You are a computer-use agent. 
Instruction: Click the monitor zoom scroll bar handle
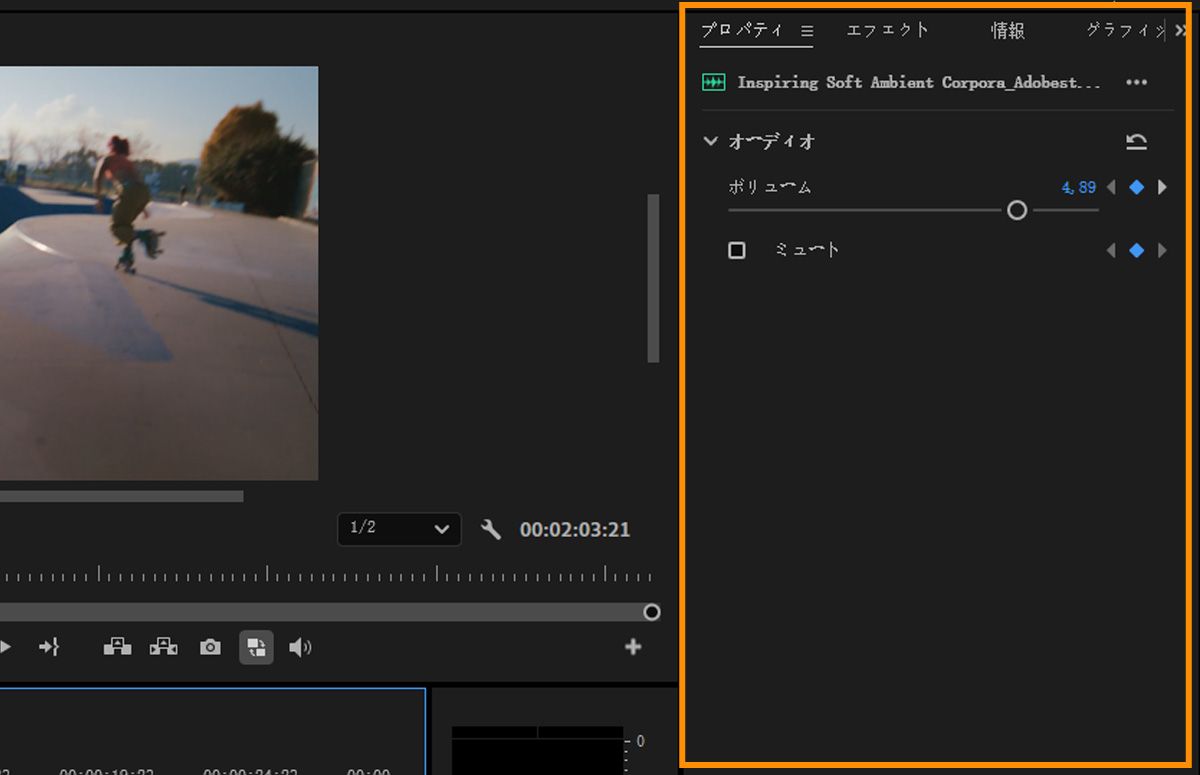coord(652,612)
